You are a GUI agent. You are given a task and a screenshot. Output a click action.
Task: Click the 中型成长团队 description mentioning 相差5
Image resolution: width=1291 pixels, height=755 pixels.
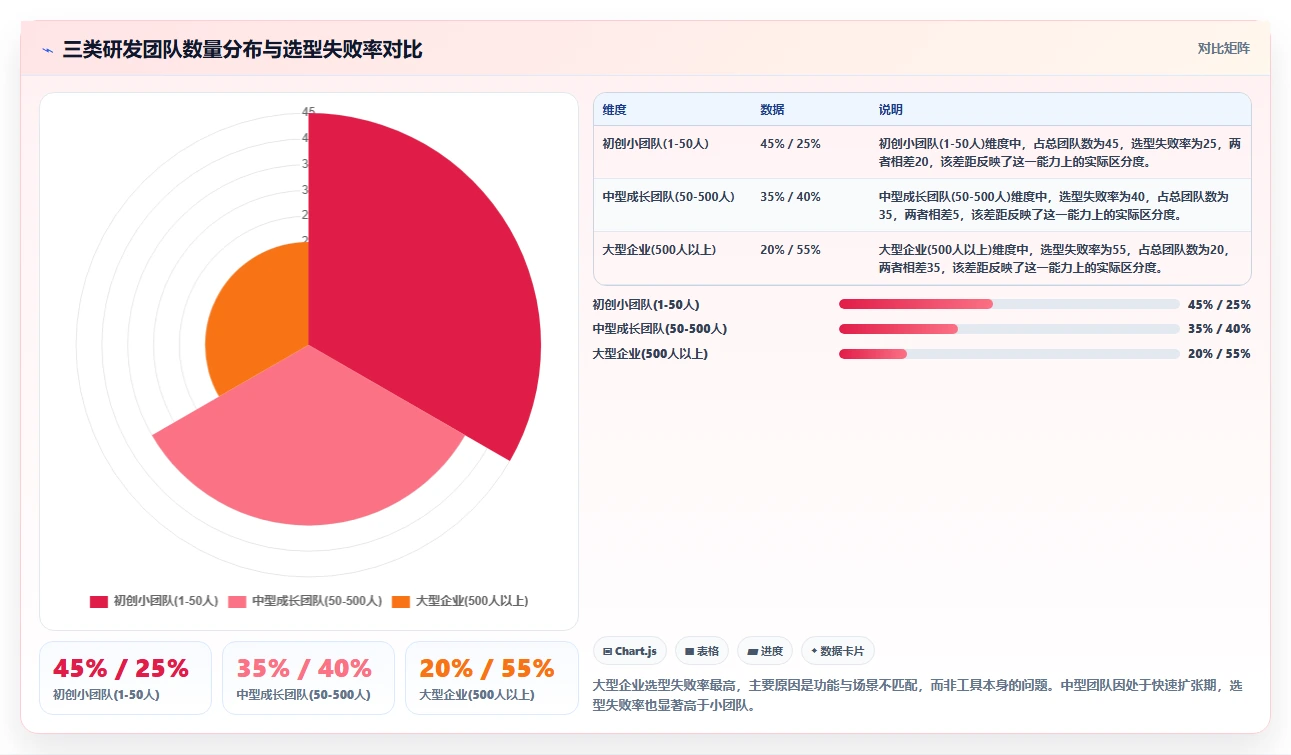click(x=1054, y=205)
